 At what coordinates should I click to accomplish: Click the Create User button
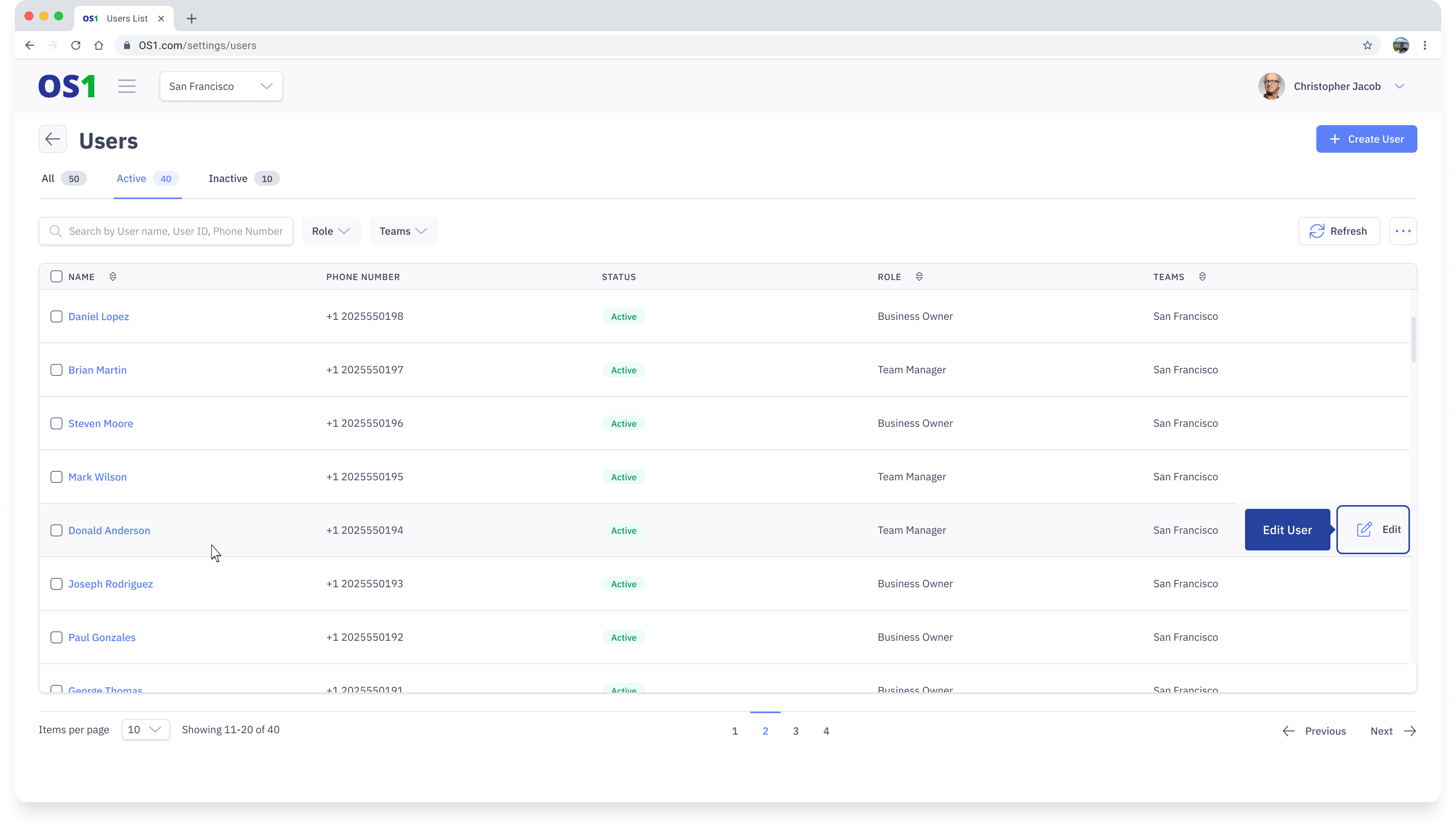click(1366, 139)
